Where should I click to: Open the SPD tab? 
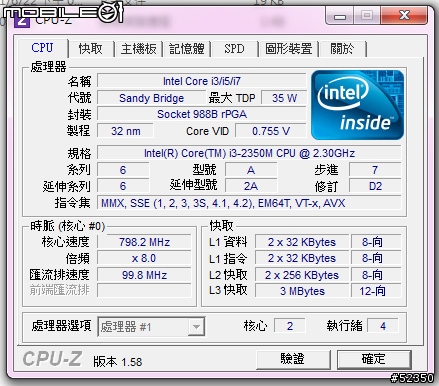tap(234, 49)
